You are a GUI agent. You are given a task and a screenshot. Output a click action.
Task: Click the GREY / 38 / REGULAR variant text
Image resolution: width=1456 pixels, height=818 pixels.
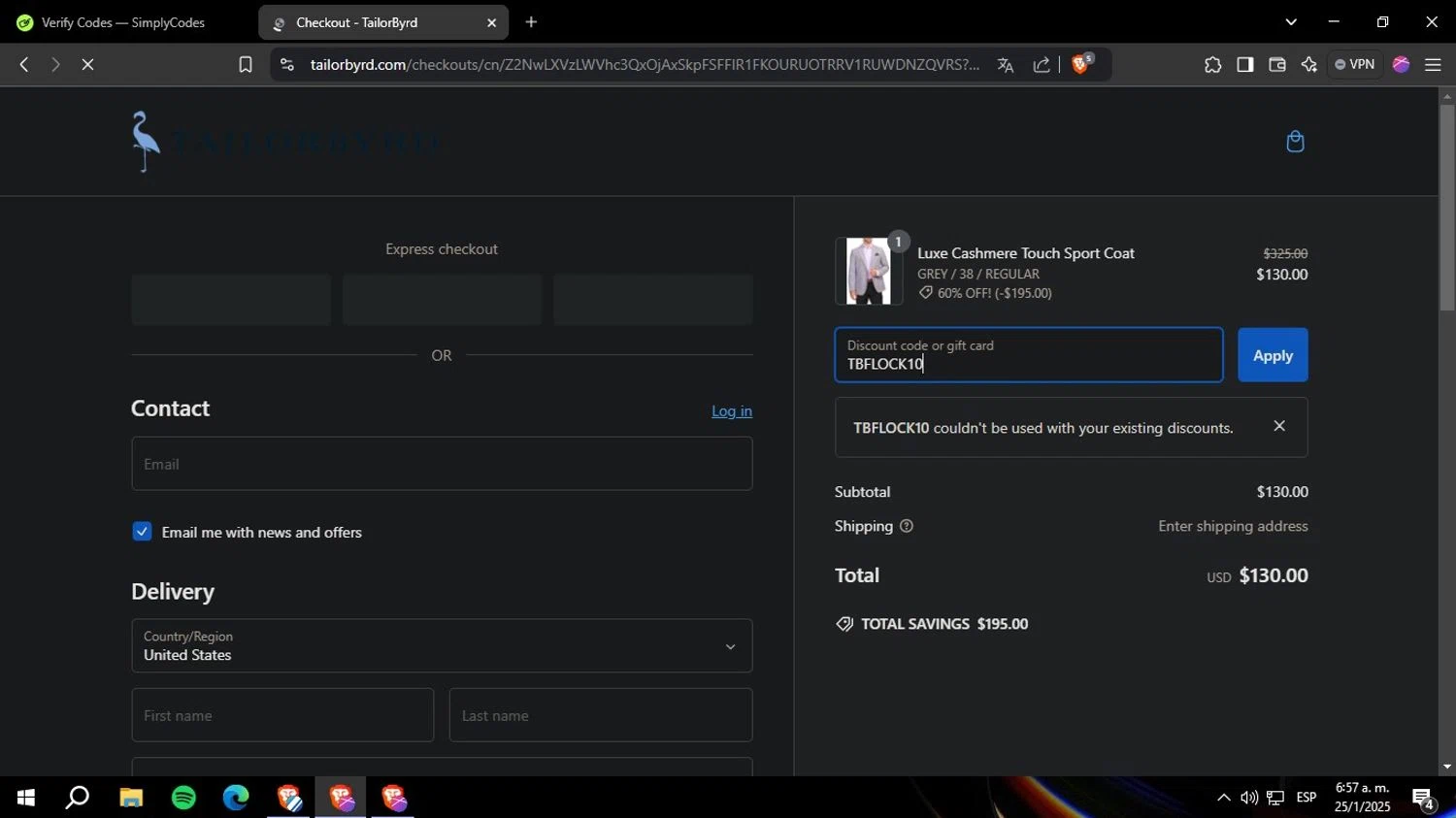[x=978, y=275]
